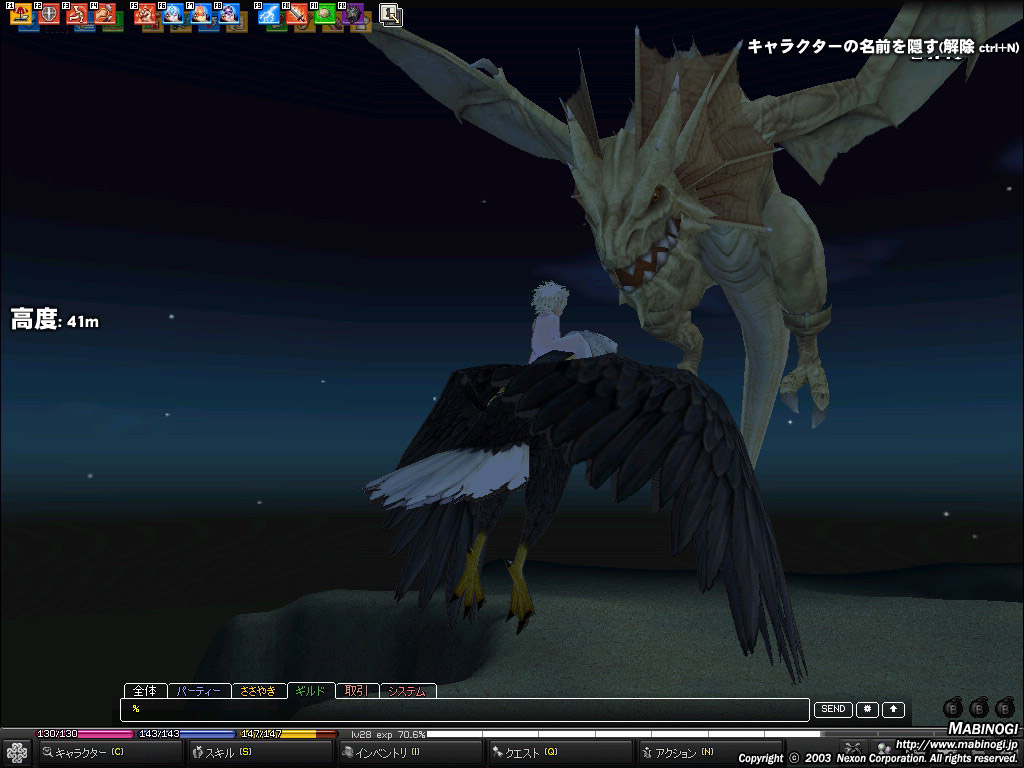This screenshot has height=768, width=1024.
Task: Open the クエスト (Q) window
Action: [x=561, y=753]
